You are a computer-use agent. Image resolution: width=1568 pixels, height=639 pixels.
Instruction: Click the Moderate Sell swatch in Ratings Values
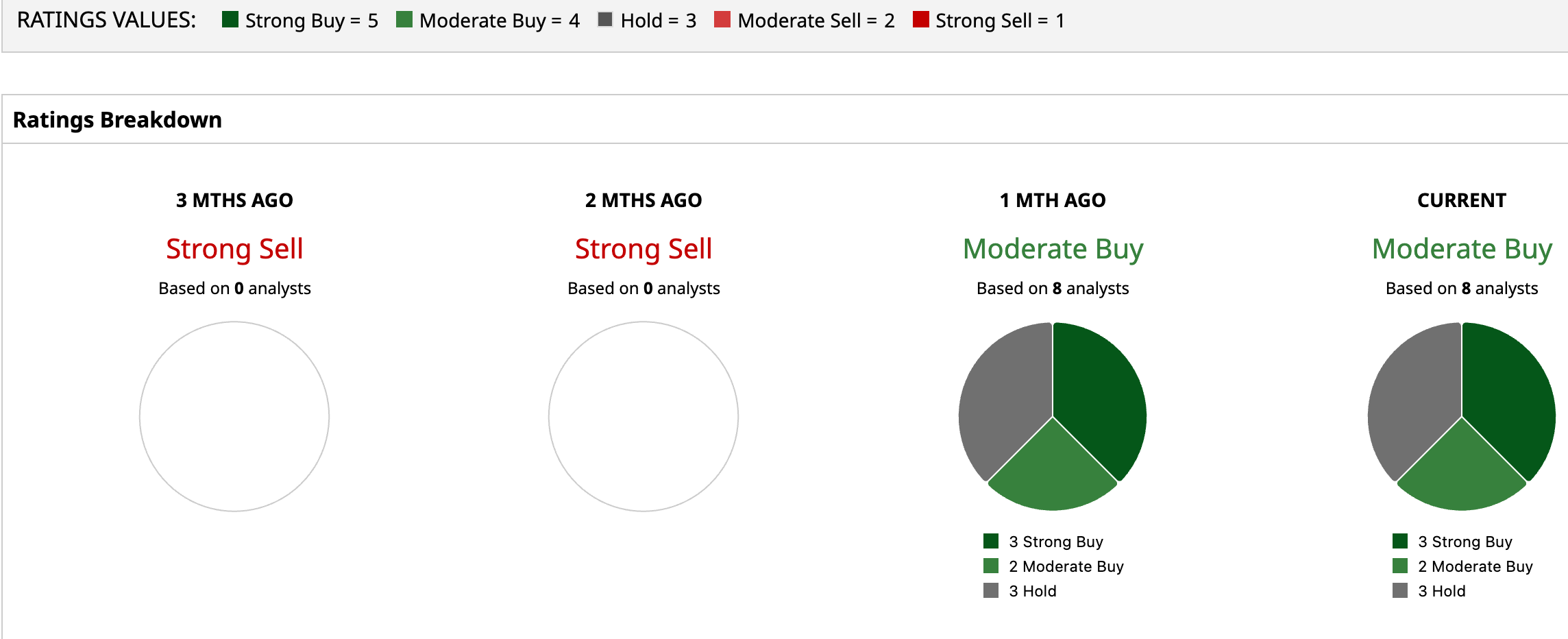coord(722,20)
